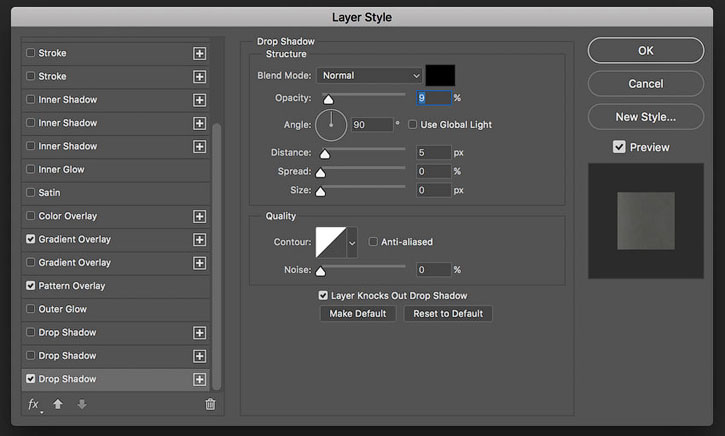This screenshot has height=436, width=725.
Task: Click the Contour curve thumbnail
Action: (x=331, y=242)
